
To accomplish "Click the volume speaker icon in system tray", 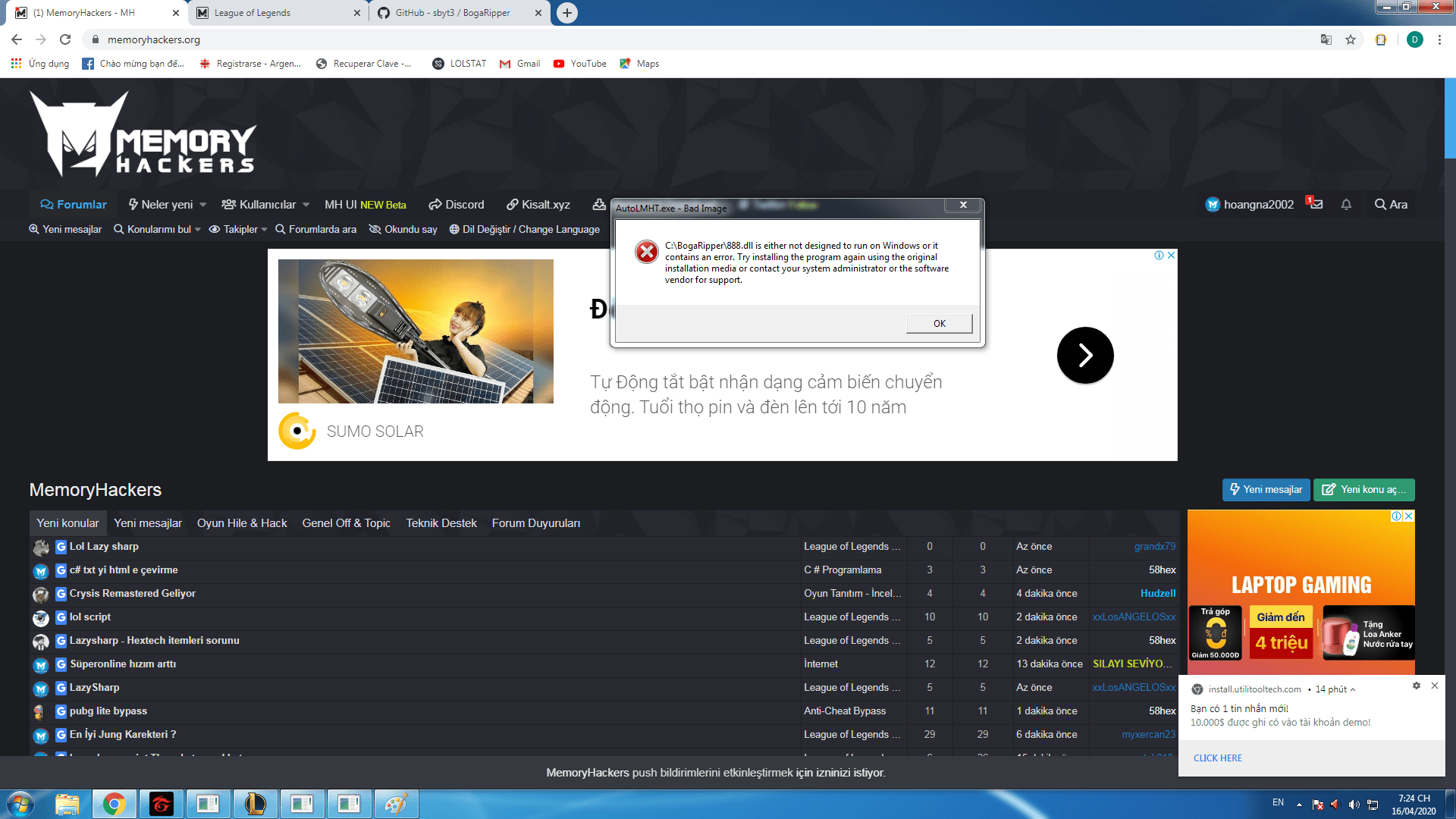I will coord(1354,804).
